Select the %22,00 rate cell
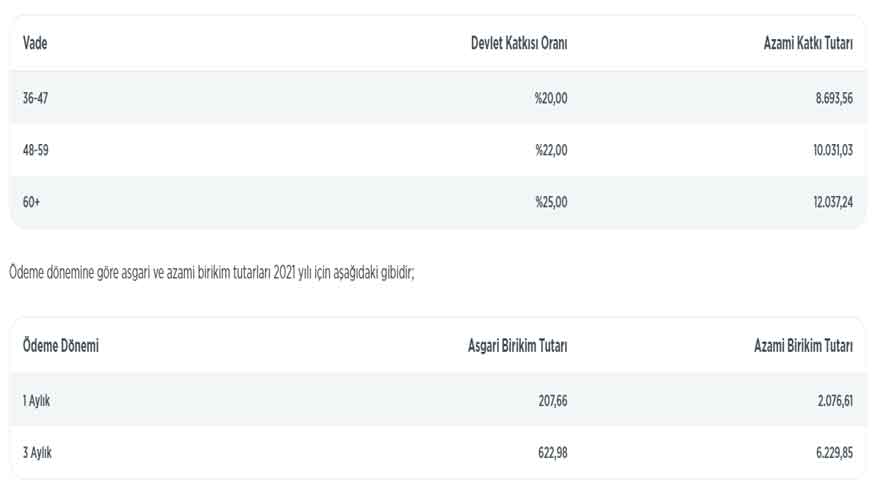The image size is (880, 495). (x=551, y=150)
